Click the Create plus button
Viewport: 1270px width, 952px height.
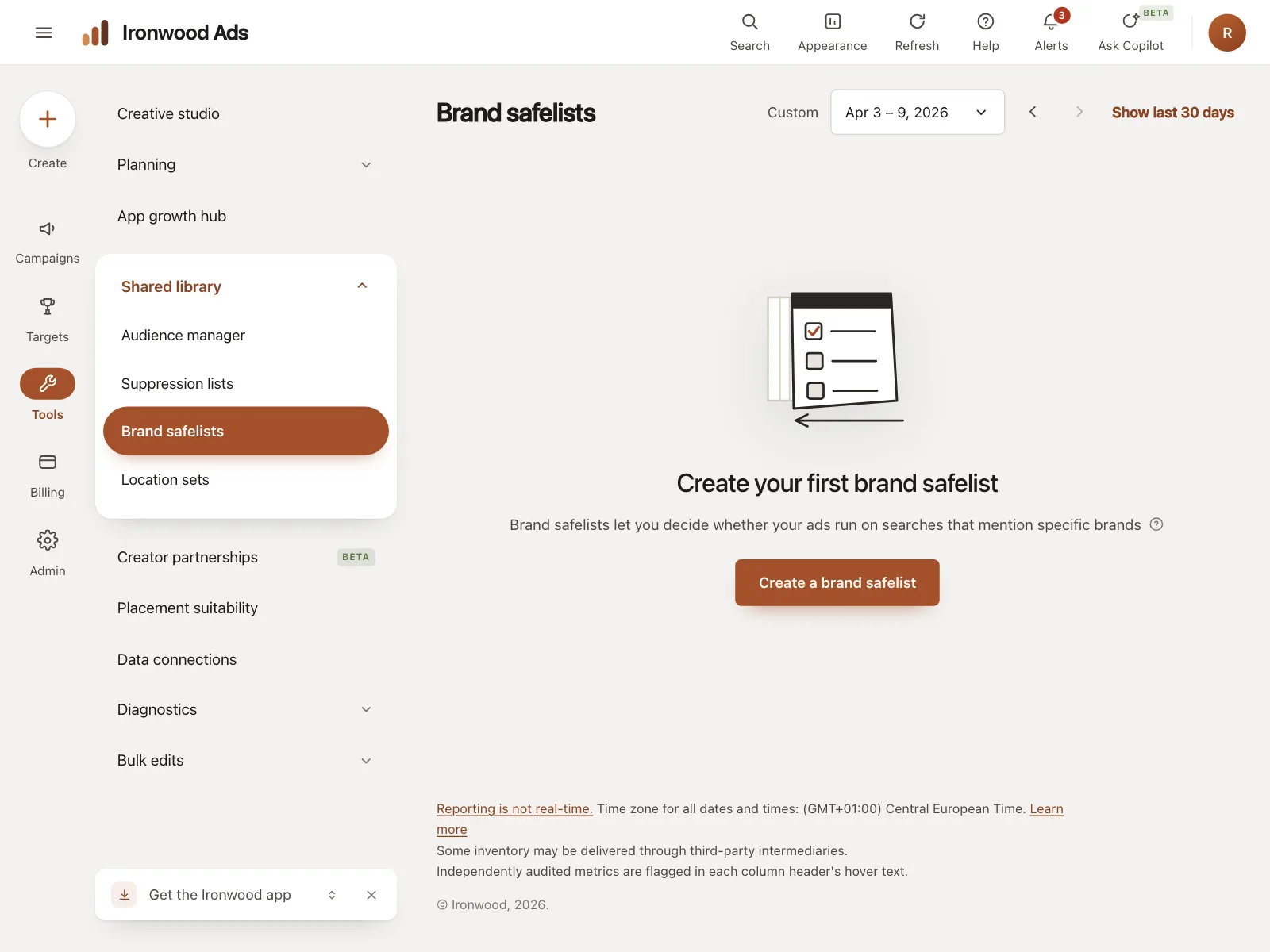(x=48, y=119)
